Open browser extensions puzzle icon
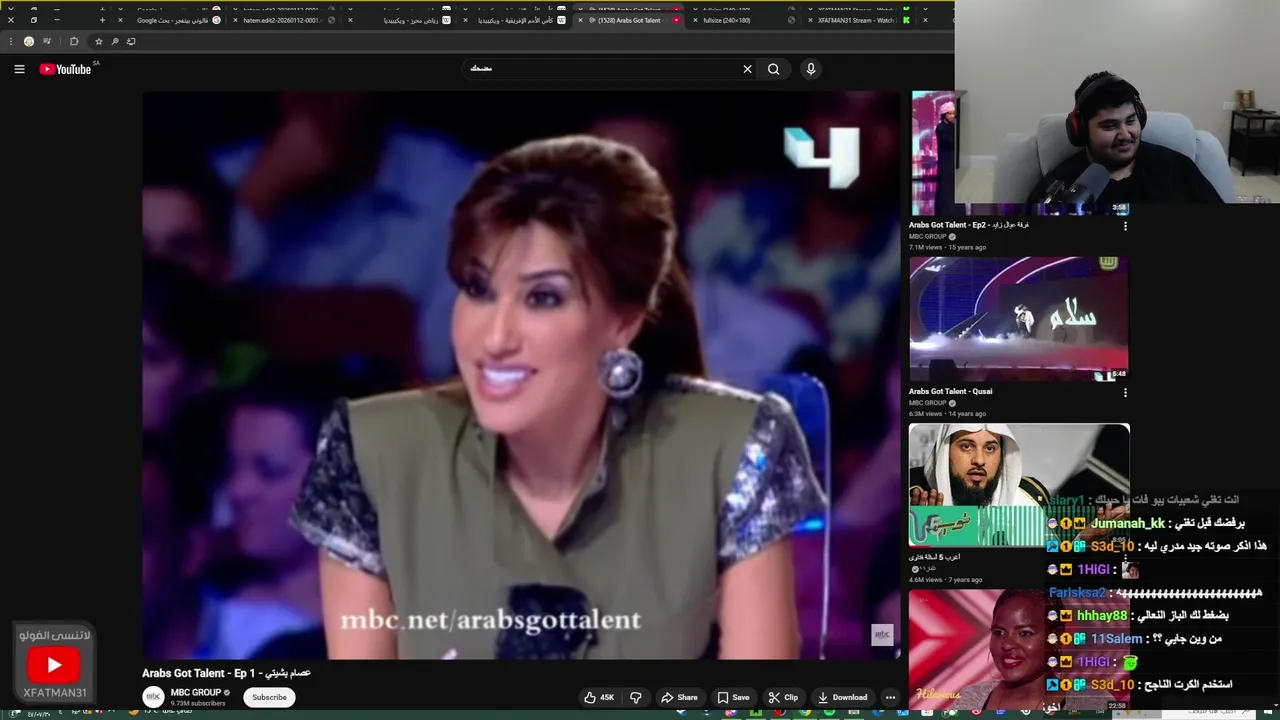Image resolution: width=1280 pixels, height=720 pixels. (x=74, y=41)
